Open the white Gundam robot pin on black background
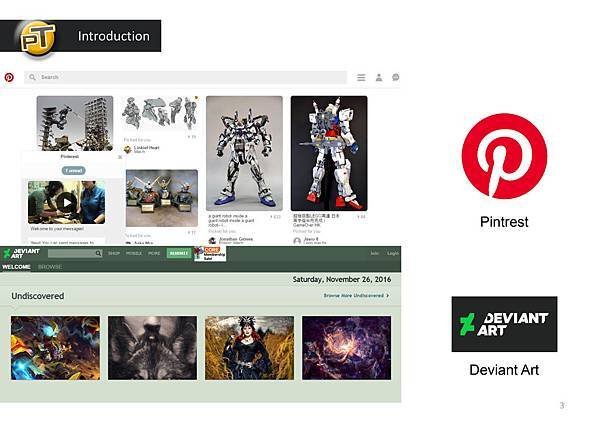 pos(329,153)
